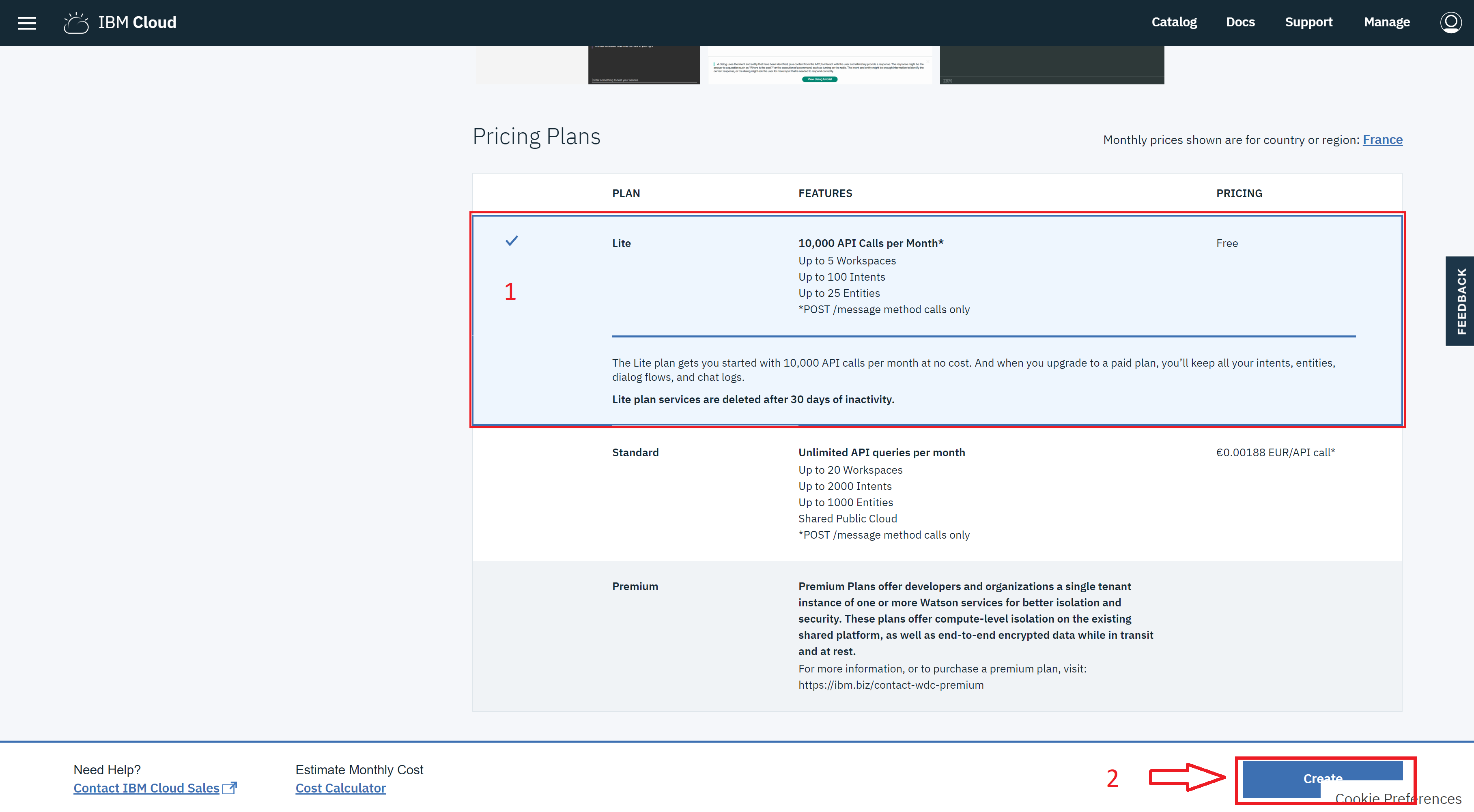This screenshot has height=812, width=1474.
Task: Open the user profile avatar icon
Action: pos(1450,23)
